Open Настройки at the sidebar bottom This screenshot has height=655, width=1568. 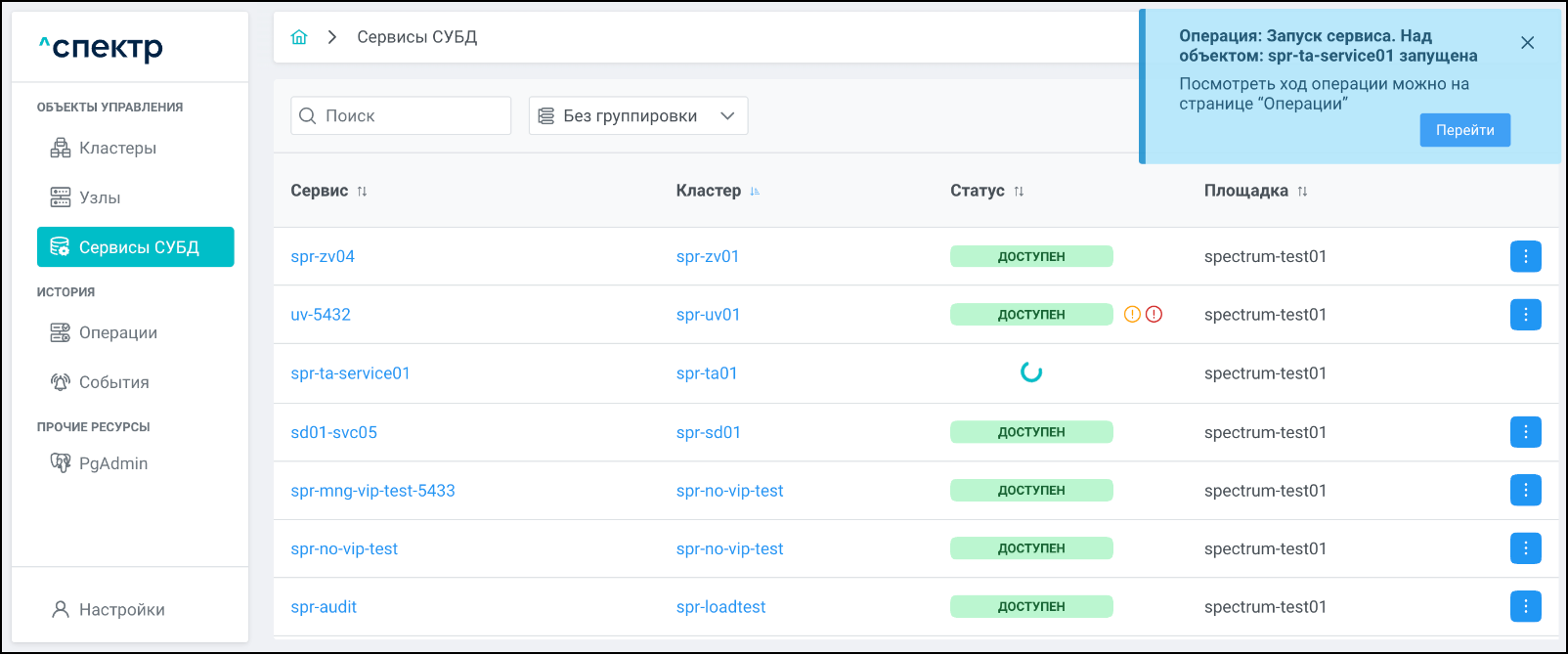(x=121, y=610)
